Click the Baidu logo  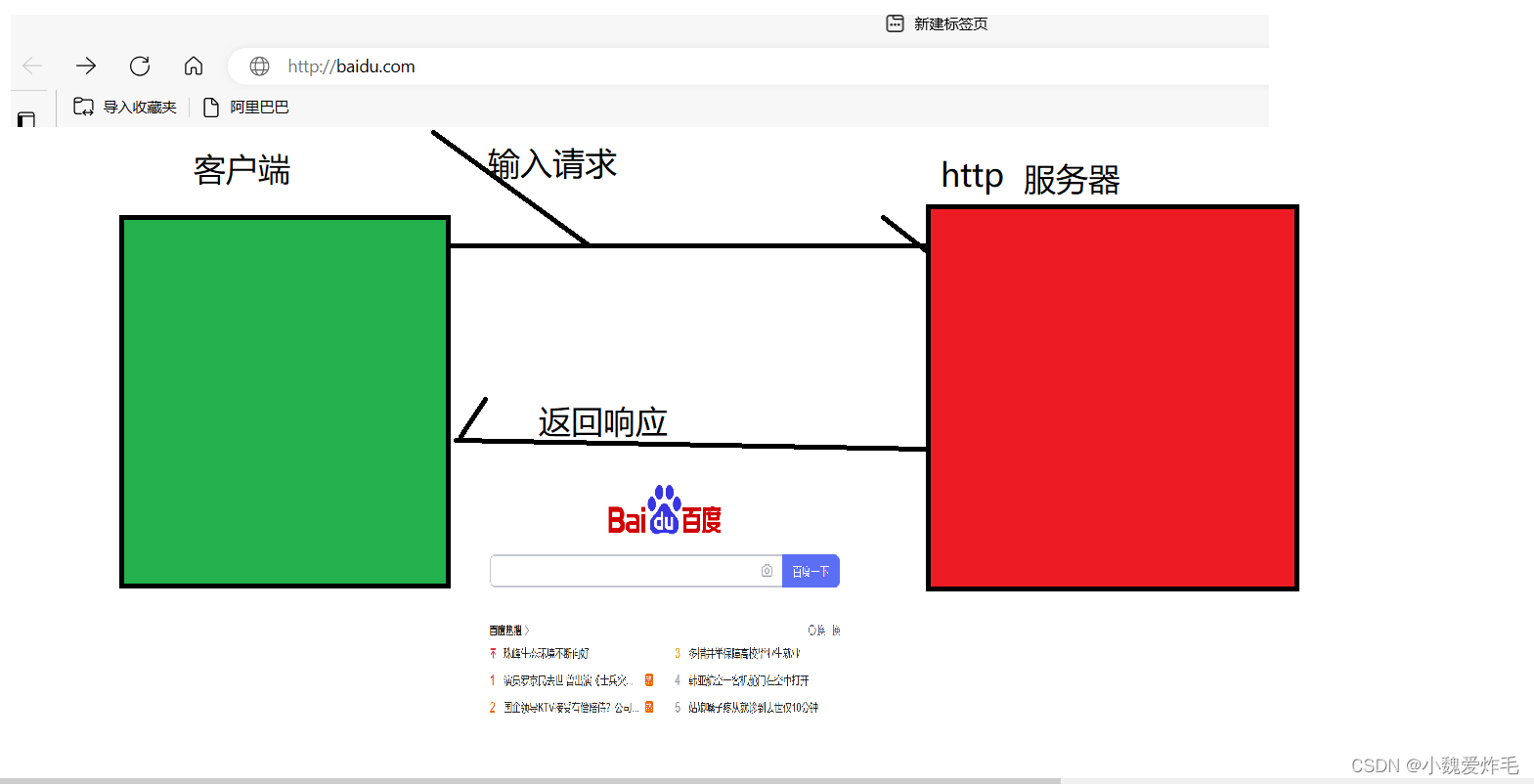point(665,510)
